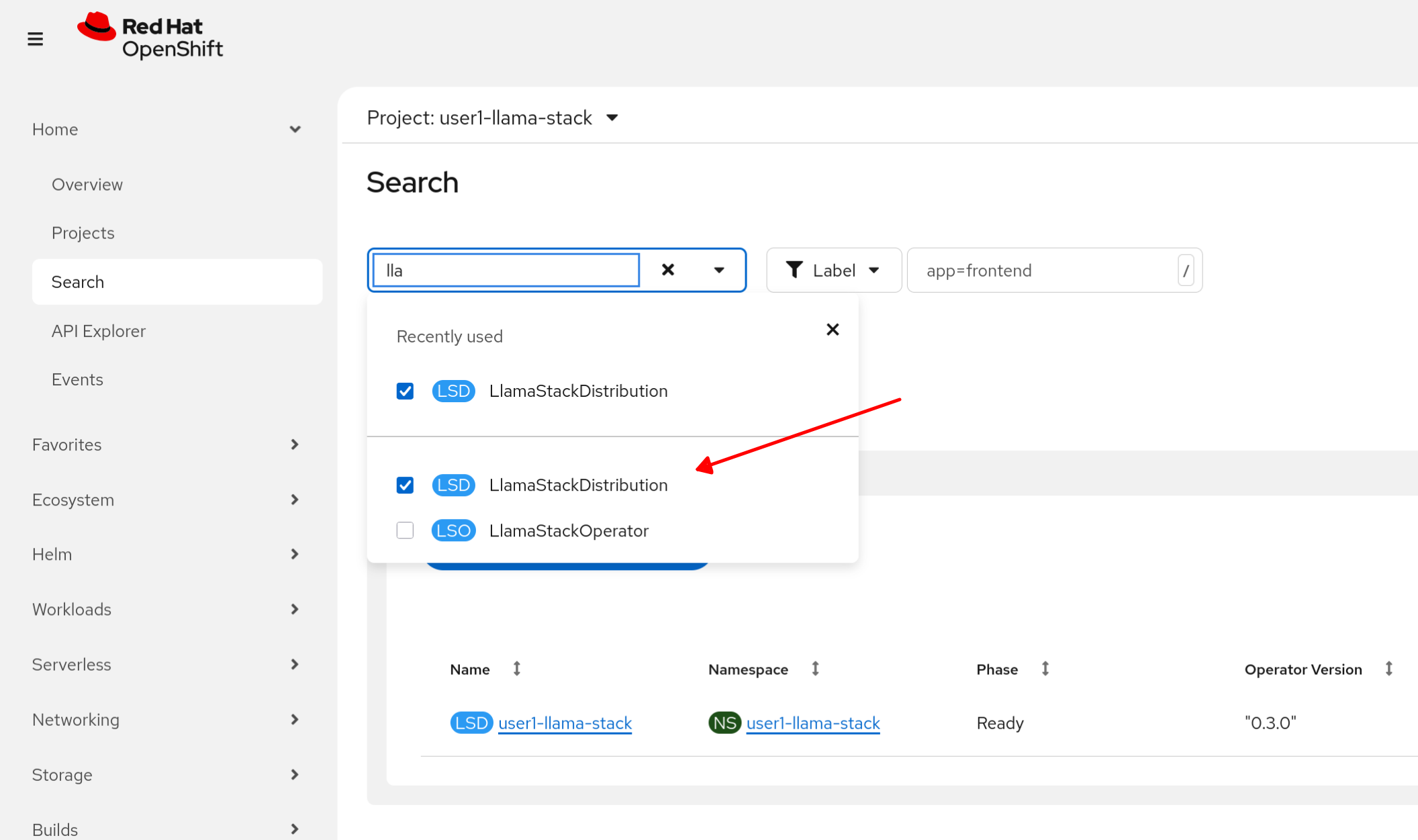
Task: Go to Projects in Home menu
Action: coord(83,233)
